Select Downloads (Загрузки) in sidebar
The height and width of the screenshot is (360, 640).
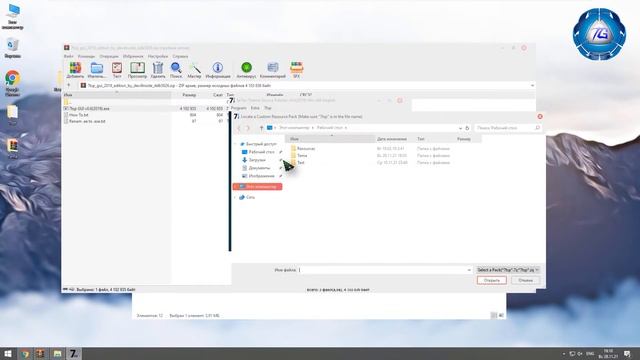tap(257, 160)
